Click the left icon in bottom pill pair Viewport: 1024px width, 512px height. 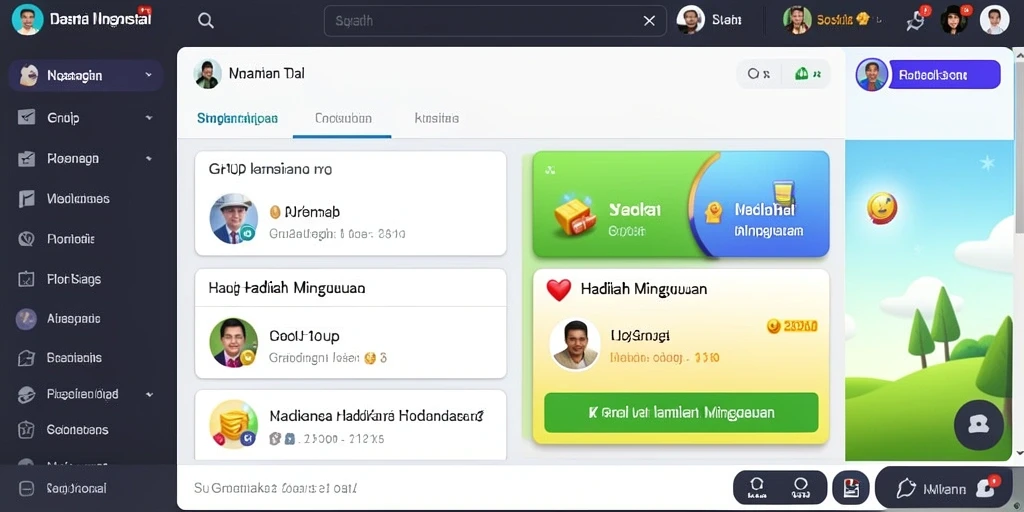757,487
